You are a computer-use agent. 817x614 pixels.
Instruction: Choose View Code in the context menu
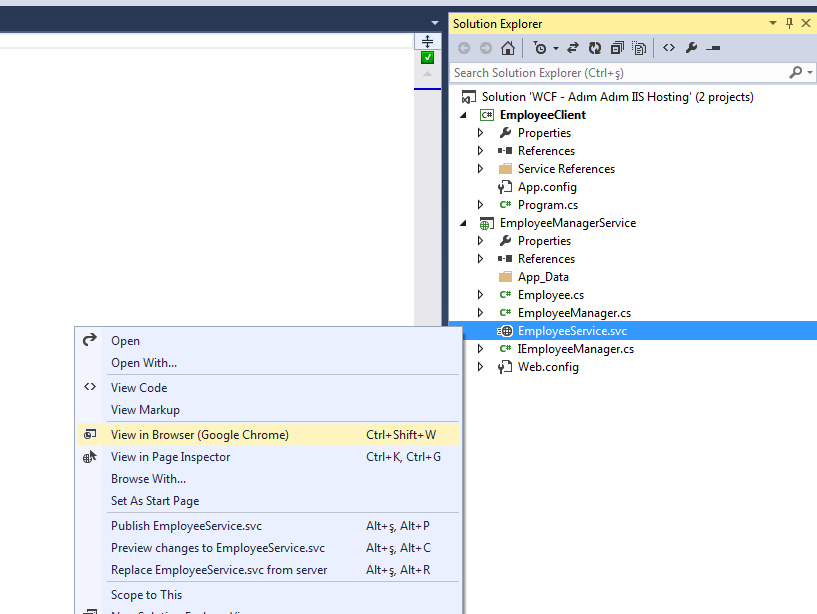click(x=268, y=388)
